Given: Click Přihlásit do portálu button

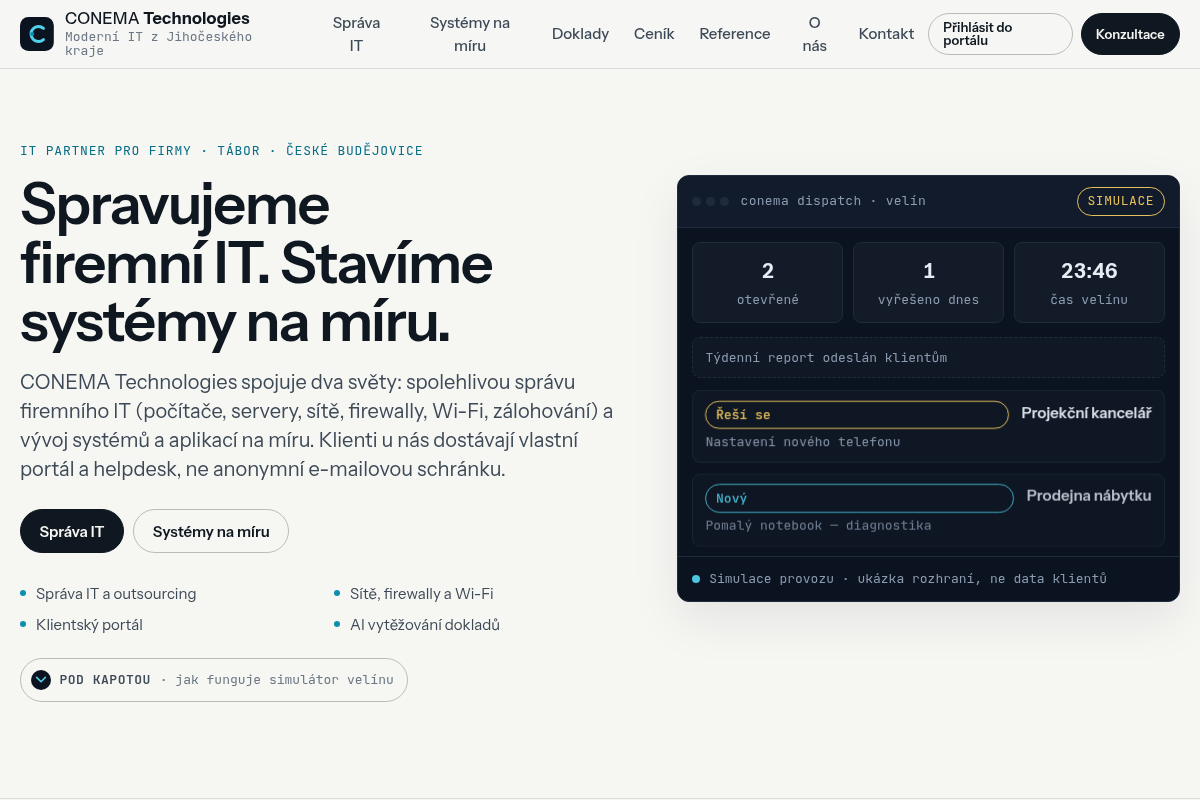Looking at the screenshot, I should tap(1000, 34).
